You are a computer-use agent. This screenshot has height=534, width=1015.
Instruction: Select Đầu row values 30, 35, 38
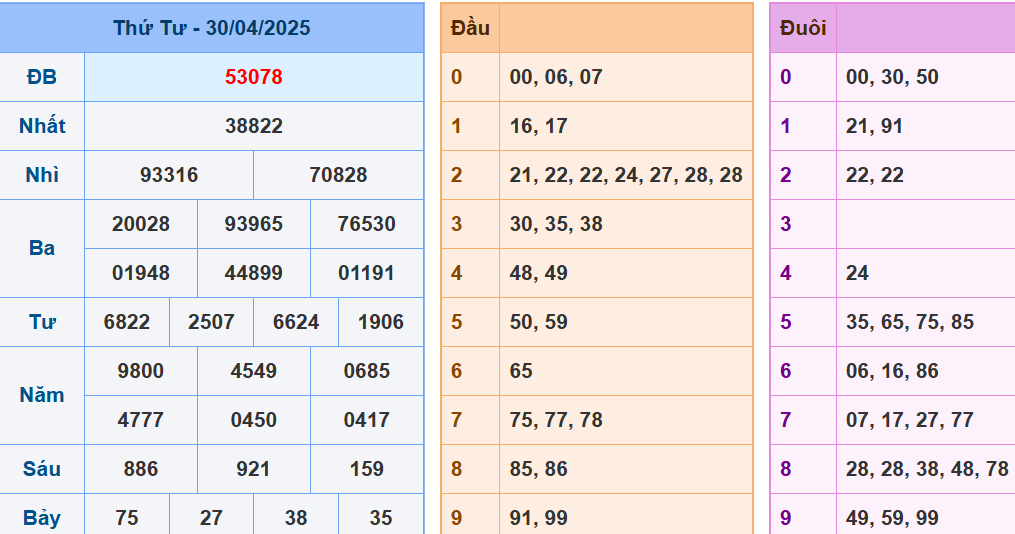point(556,224)
